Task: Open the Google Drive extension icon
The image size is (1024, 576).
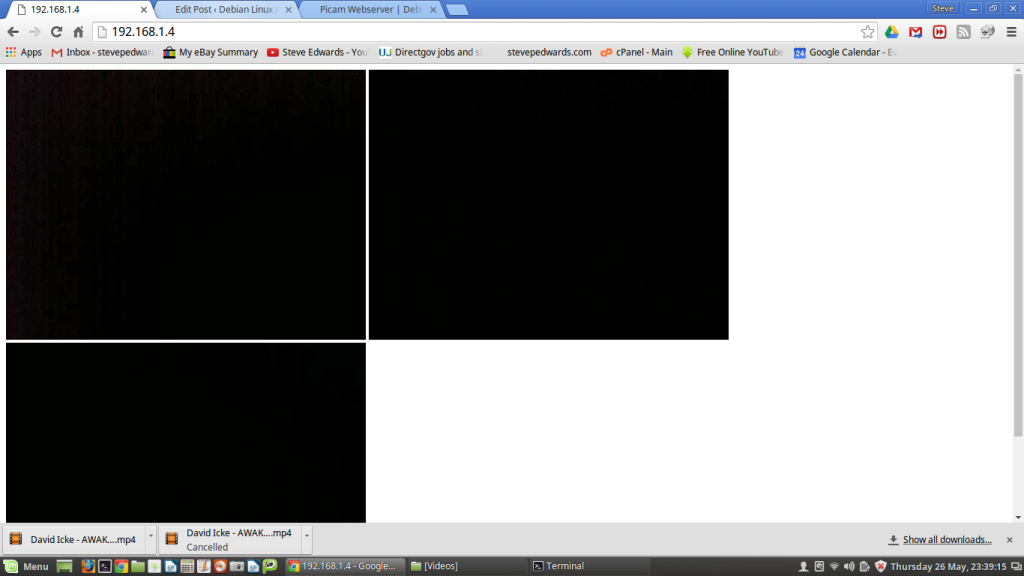Action: pos(891,31)
